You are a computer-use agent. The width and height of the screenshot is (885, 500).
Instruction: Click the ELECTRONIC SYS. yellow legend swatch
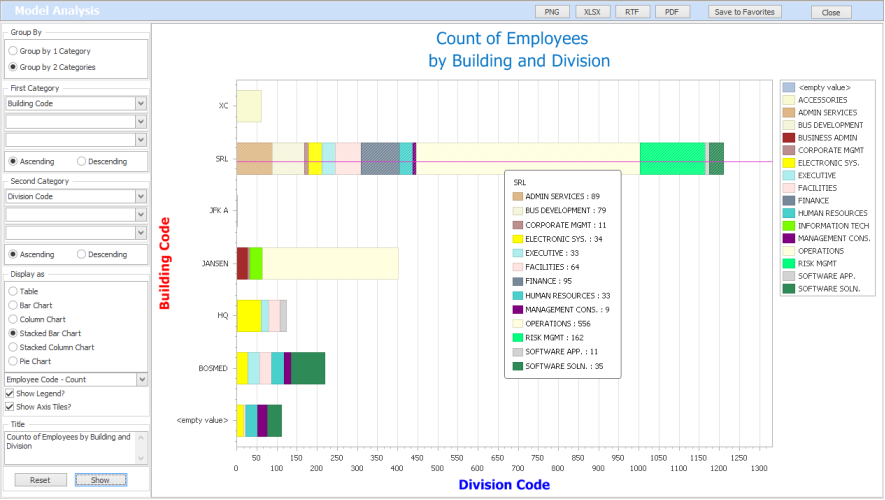pyautogui.click(x=789, y=162)
